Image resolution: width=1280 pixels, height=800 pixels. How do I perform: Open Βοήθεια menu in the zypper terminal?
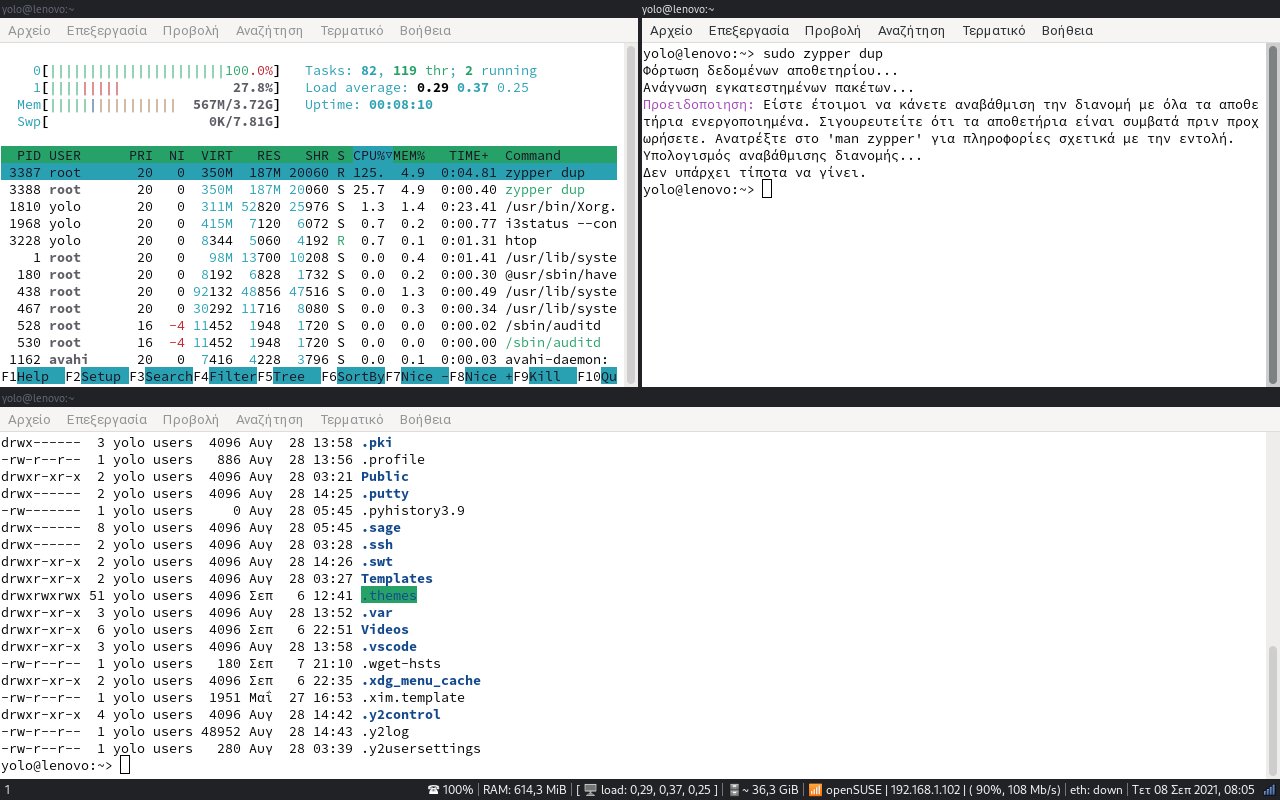(x=1067, y=30)
